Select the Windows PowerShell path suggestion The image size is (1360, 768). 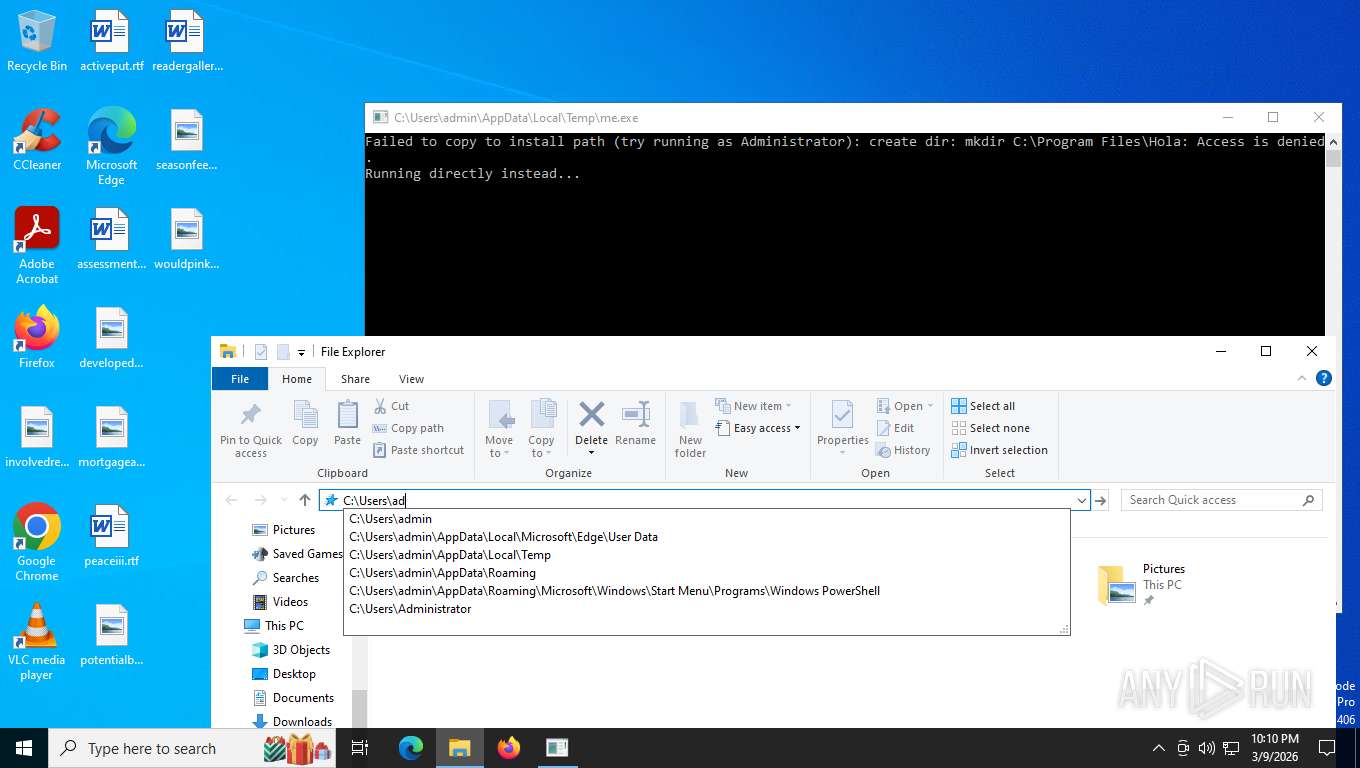[x=706, y=591]
